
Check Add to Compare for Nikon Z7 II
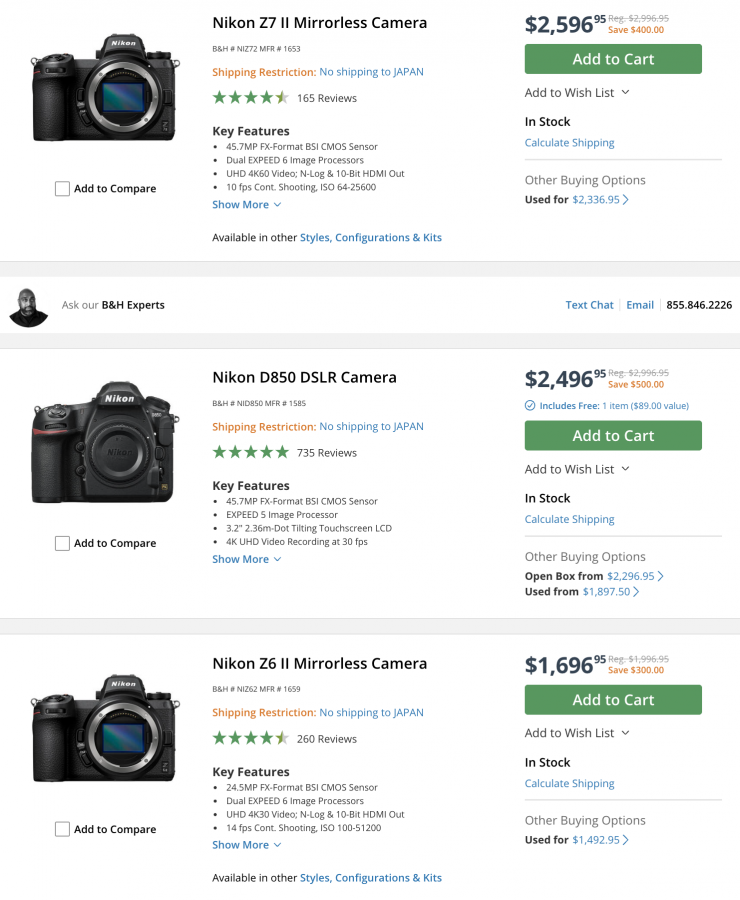click(x=63, y=189)
